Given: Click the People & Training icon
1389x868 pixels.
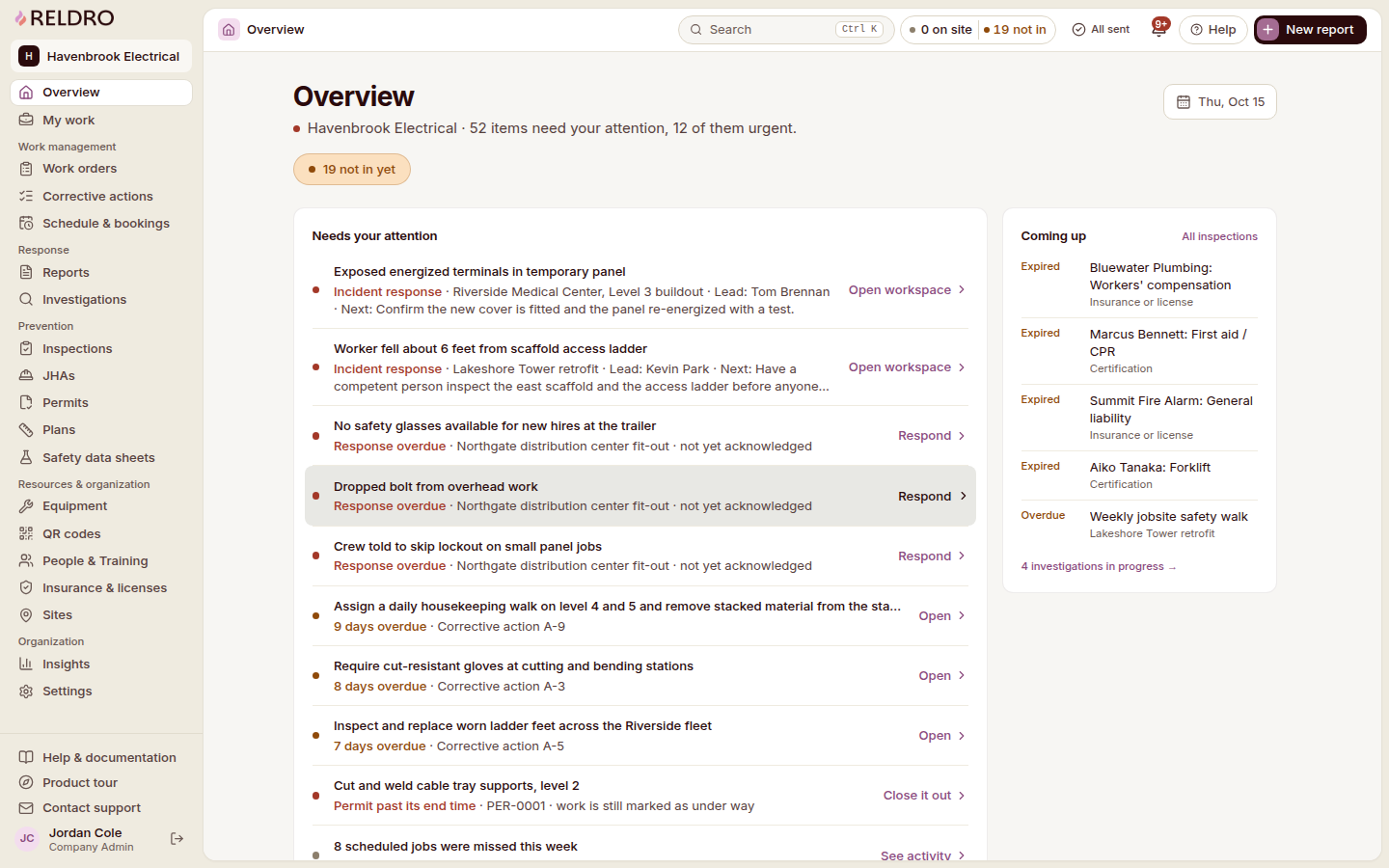Looking at the screenshot, I should tap(26, 560).
